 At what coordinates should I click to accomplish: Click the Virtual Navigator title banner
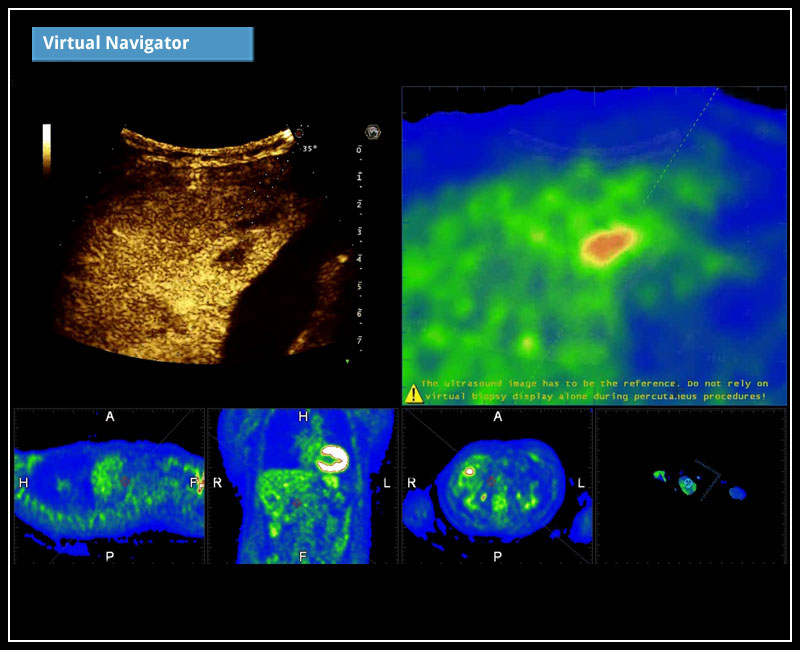coord(142,44)
